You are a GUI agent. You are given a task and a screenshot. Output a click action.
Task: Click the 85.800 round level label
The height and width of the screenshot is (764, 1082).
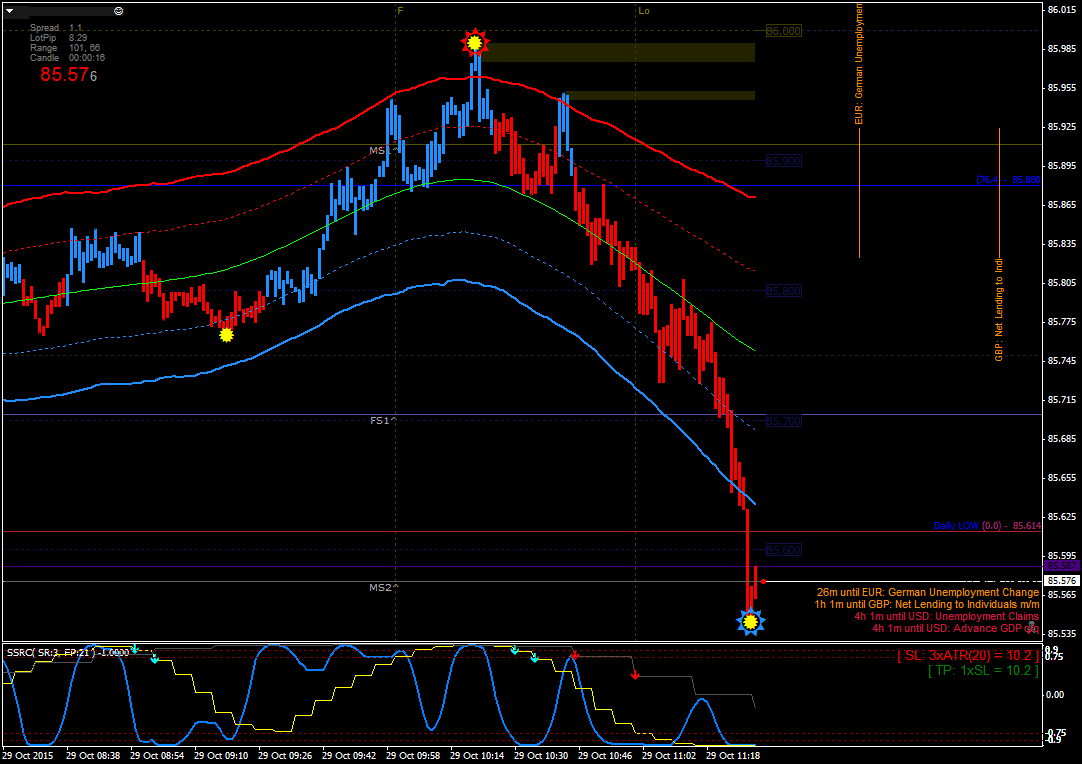click(783, 291)
